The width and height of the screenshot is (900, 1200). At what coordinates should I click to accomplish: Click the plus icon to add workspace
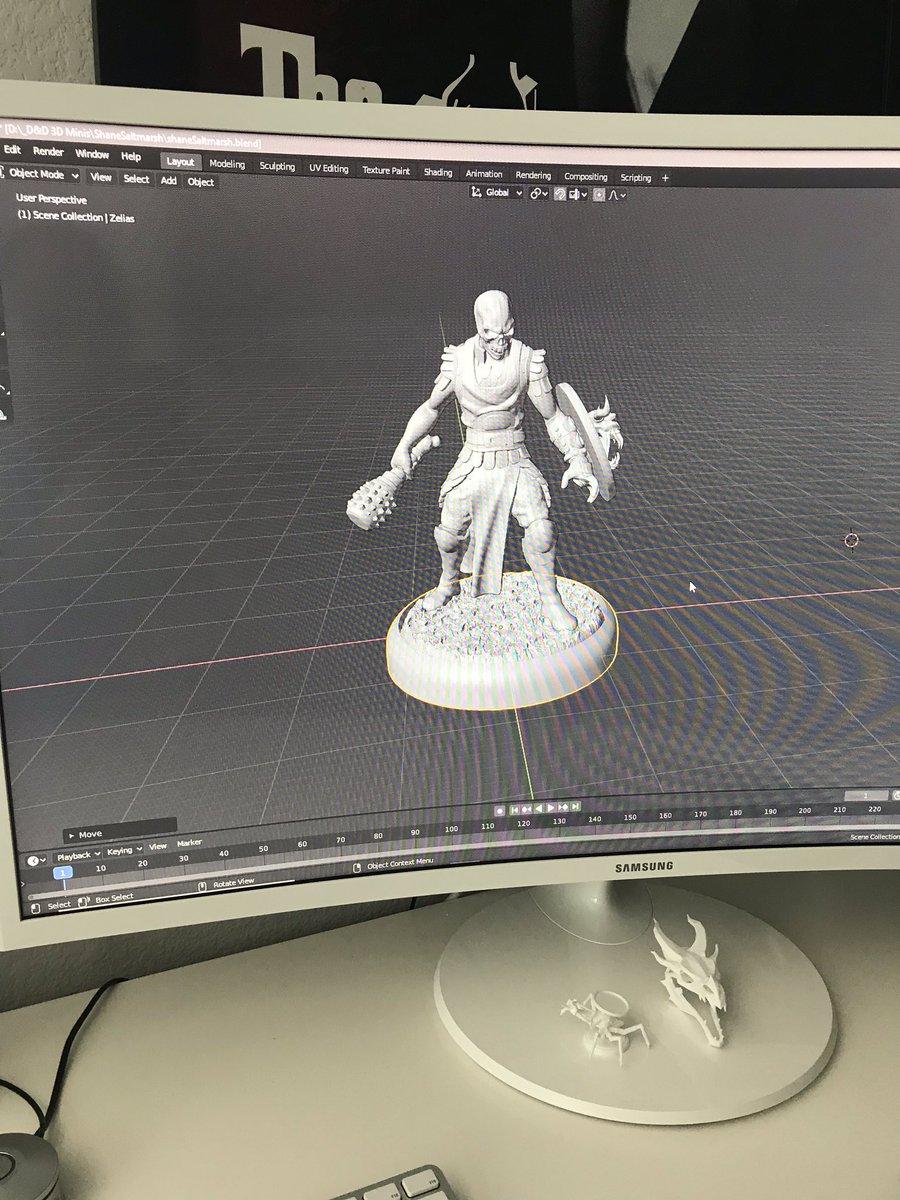pos(665,178)
